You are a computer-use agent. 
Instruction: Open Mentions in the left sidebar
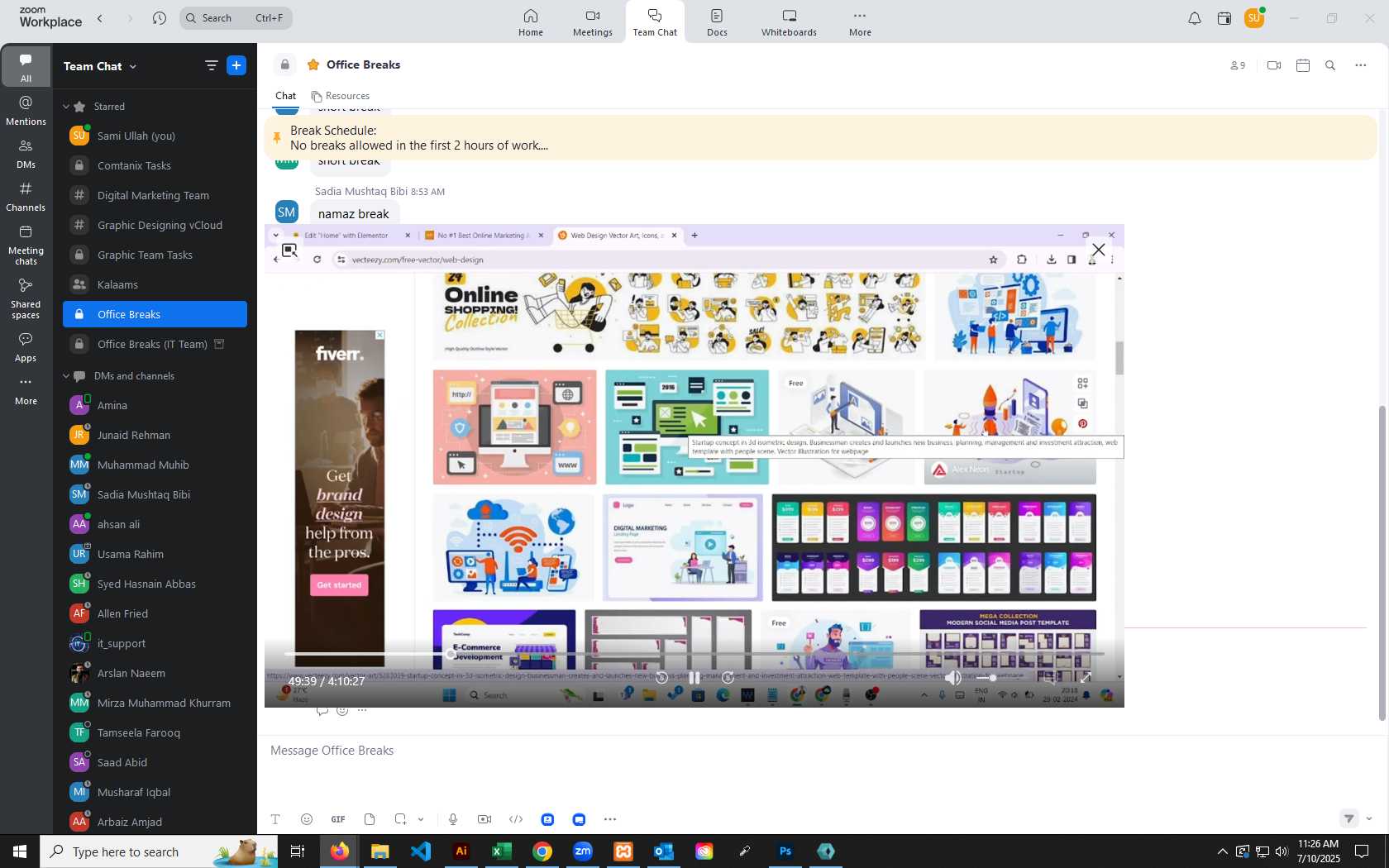[26, 111]
